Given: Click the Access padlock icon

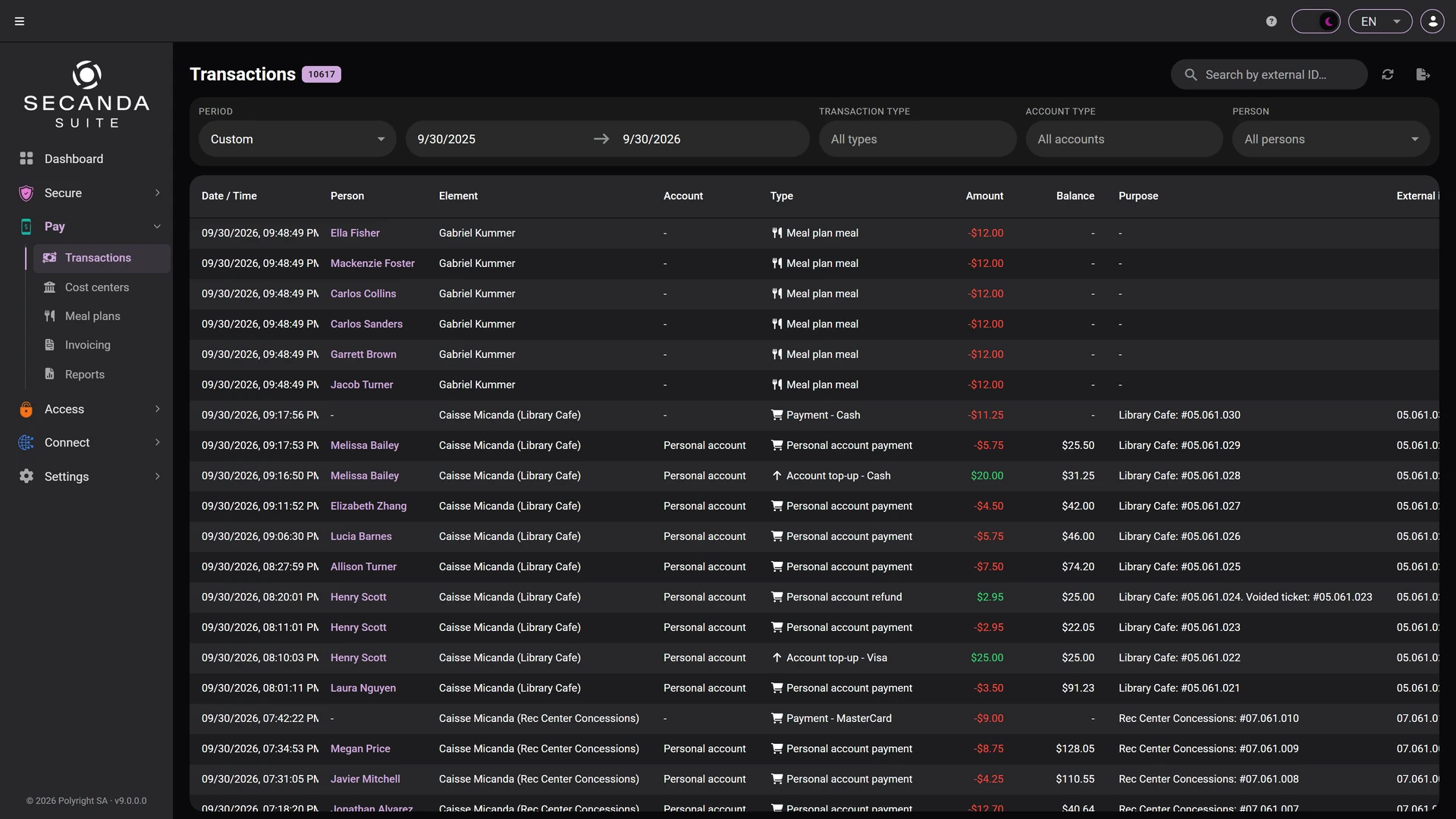Looking at the screenshot, I should 27,409.
